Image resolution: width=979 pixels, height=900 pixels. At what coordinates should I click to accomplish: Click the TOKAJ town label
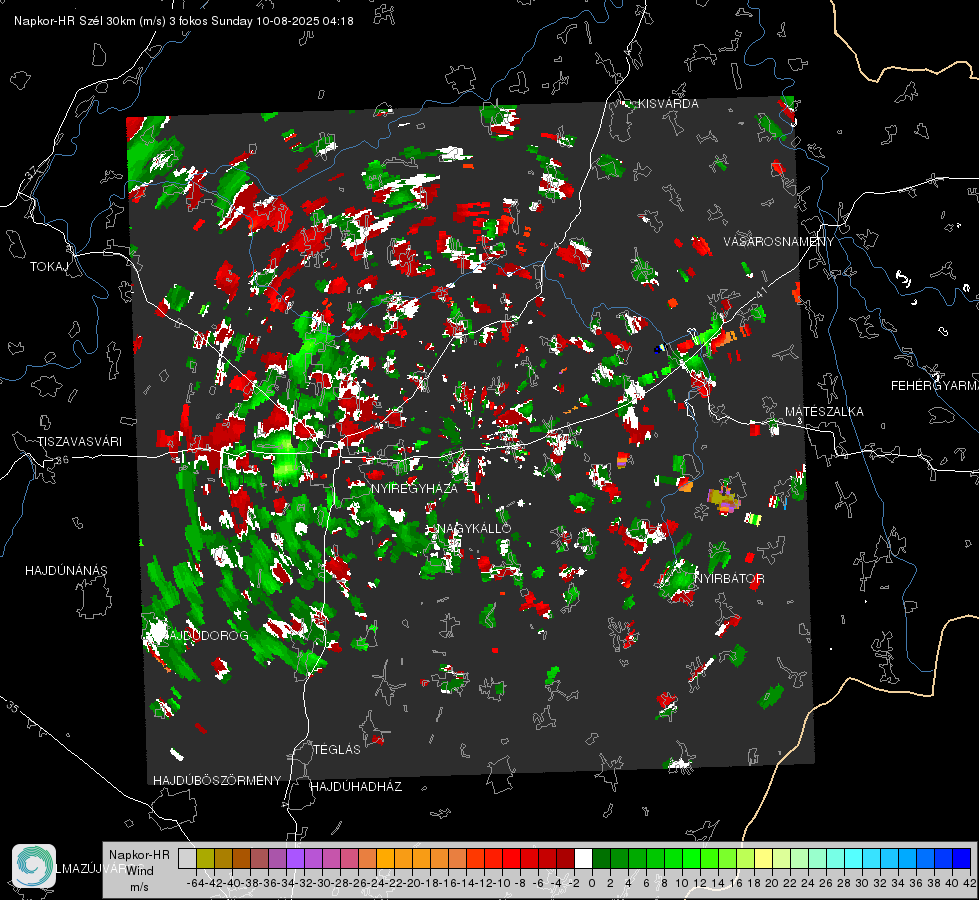pyautogui.click(x=49, y=267)
